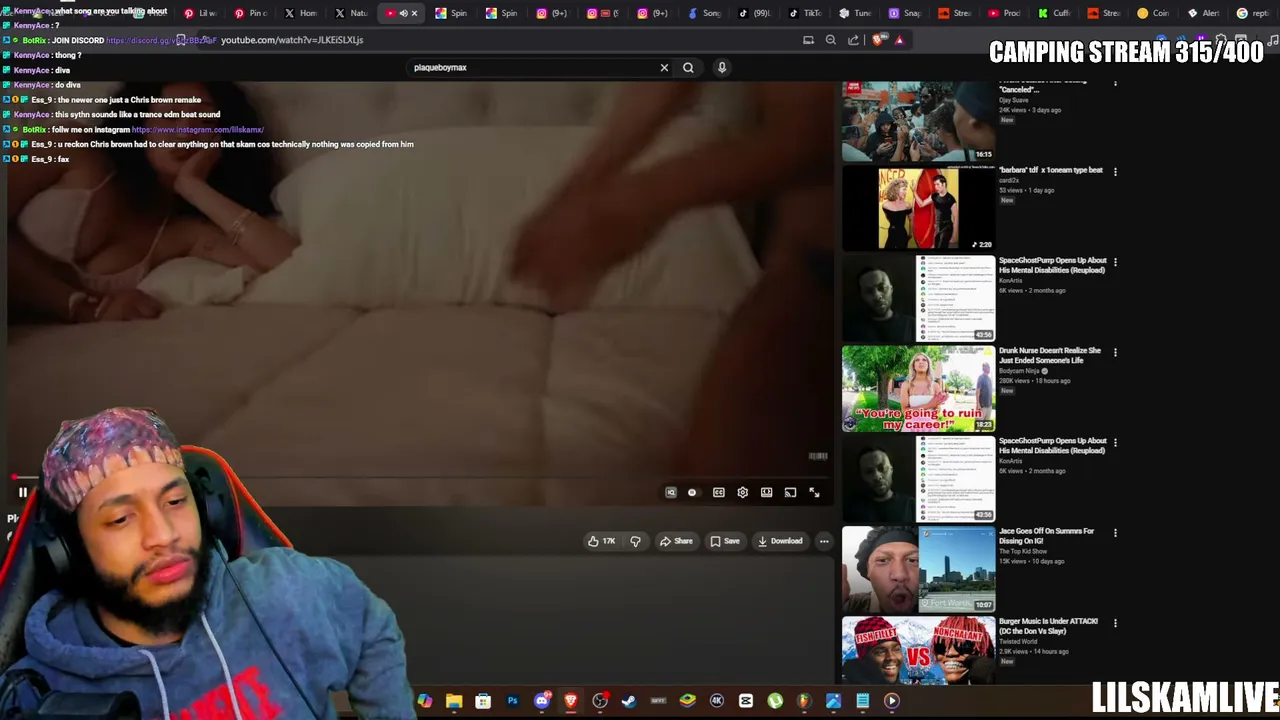Viewport: 1280px width, 720px height.
Task: Launch Photoshop from the taskbar
Action: [512, 701]
